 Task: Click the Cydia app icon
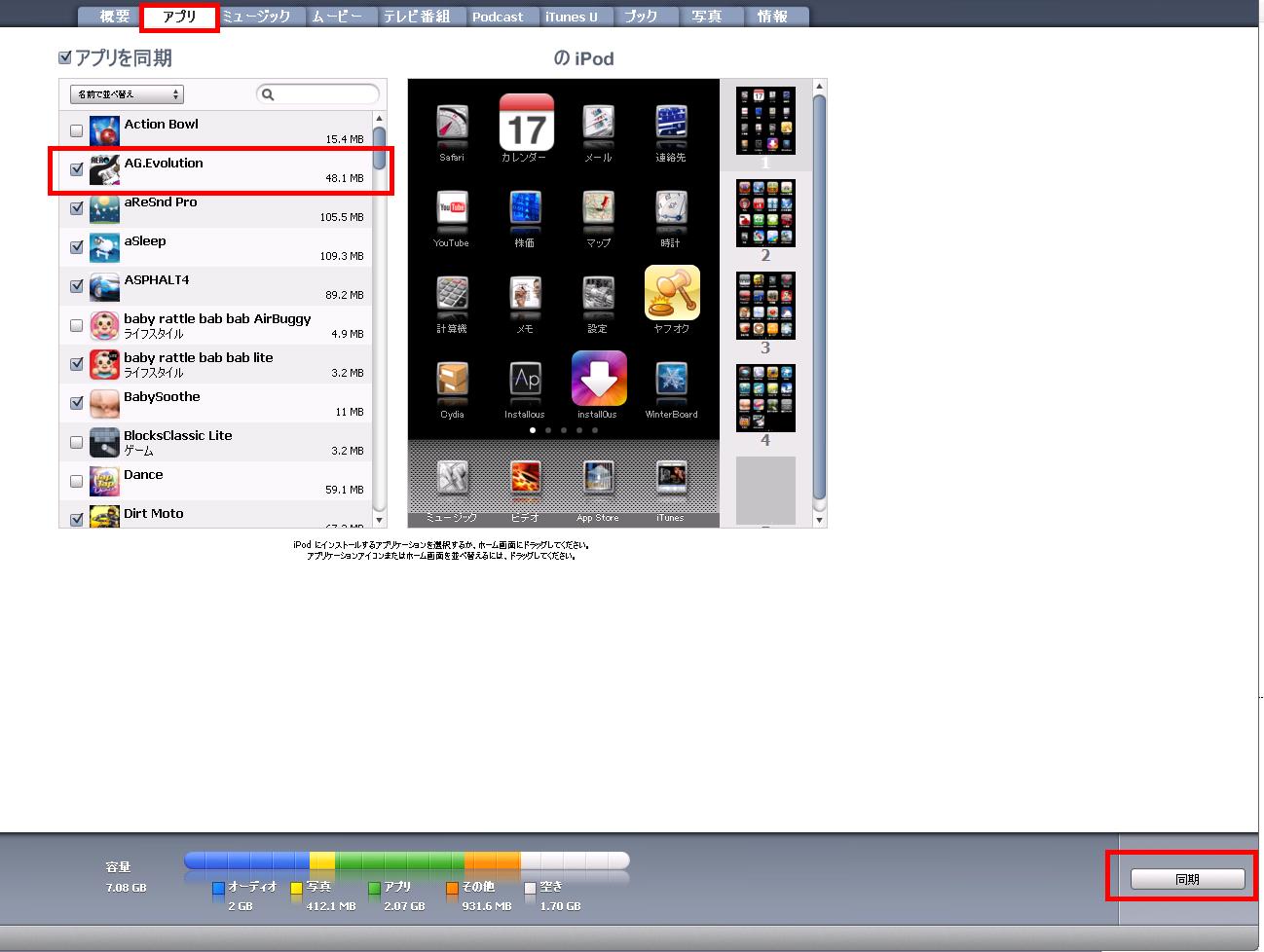click(452, 384)
